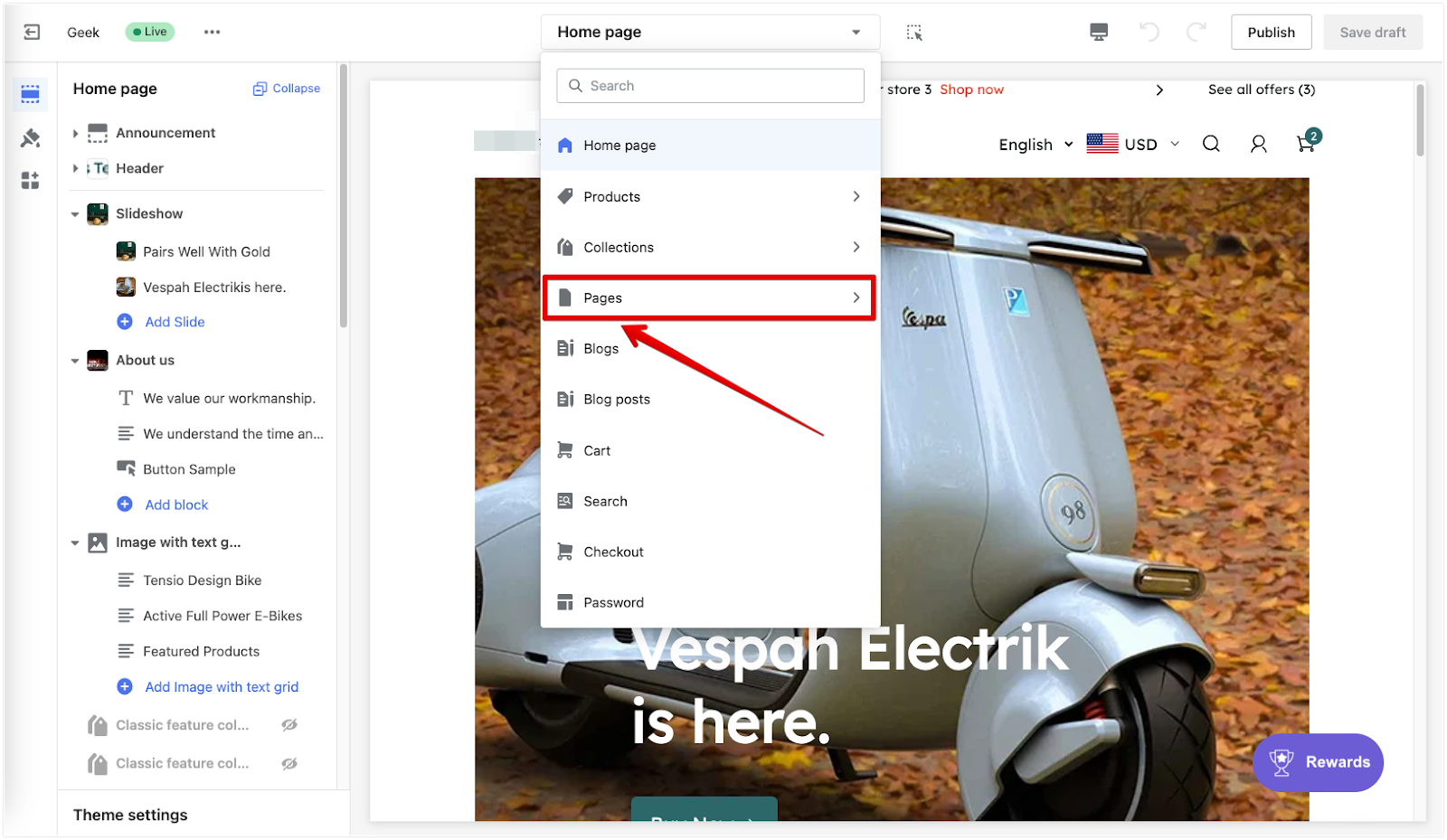Select Password in template list
1447x840 pixels.
click(710, 602)
